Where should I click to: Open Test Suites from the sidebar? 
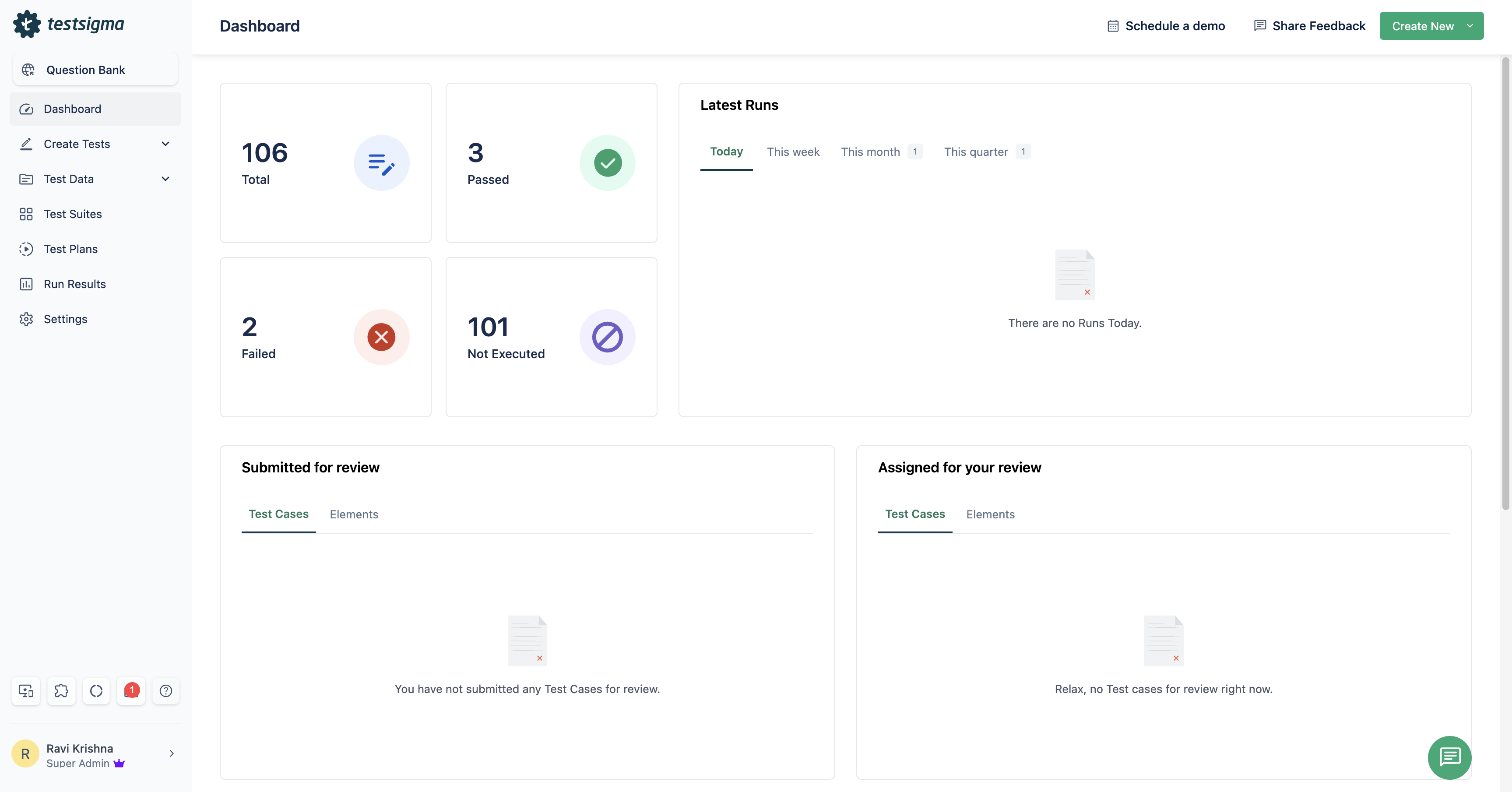click(72, 214)
